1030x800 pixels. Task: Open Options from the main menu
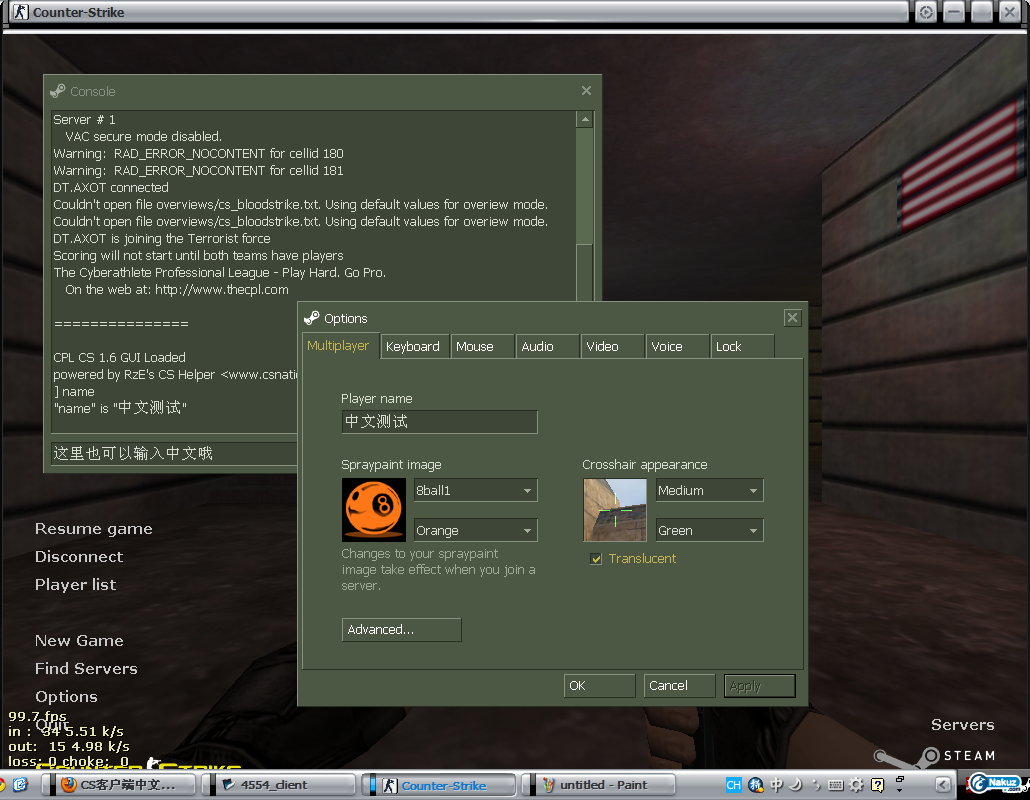(x=66, y=697)
